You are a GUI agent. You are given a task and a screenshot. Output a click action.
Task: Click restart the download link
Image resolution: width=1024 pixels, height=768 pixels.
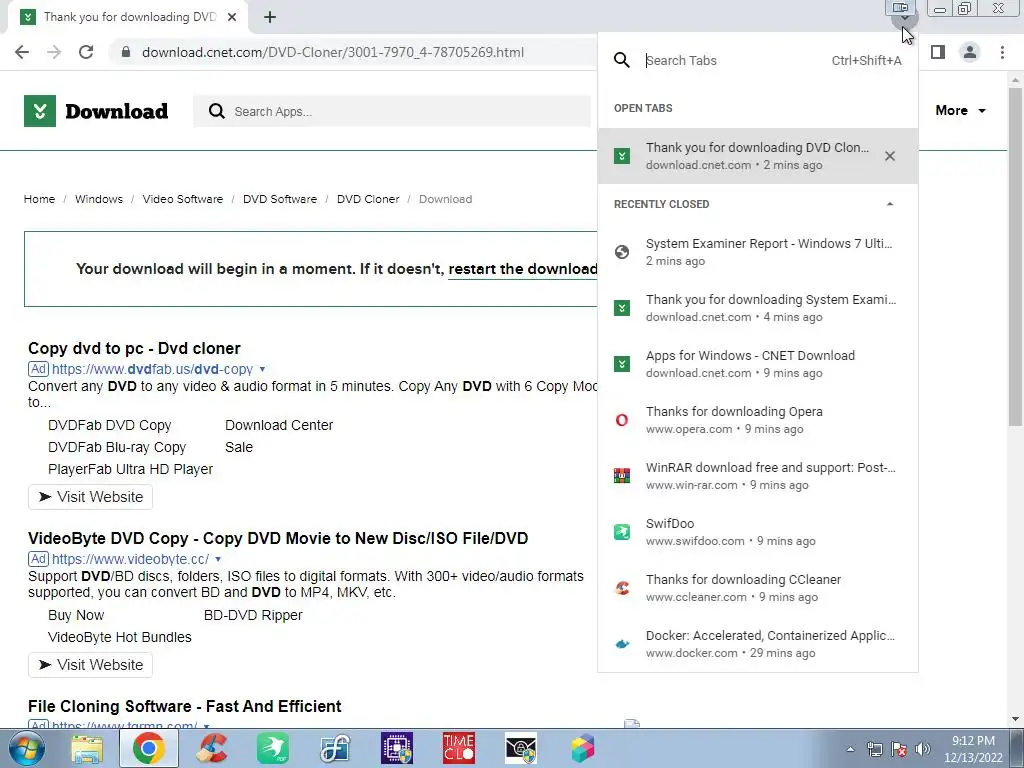522,269
